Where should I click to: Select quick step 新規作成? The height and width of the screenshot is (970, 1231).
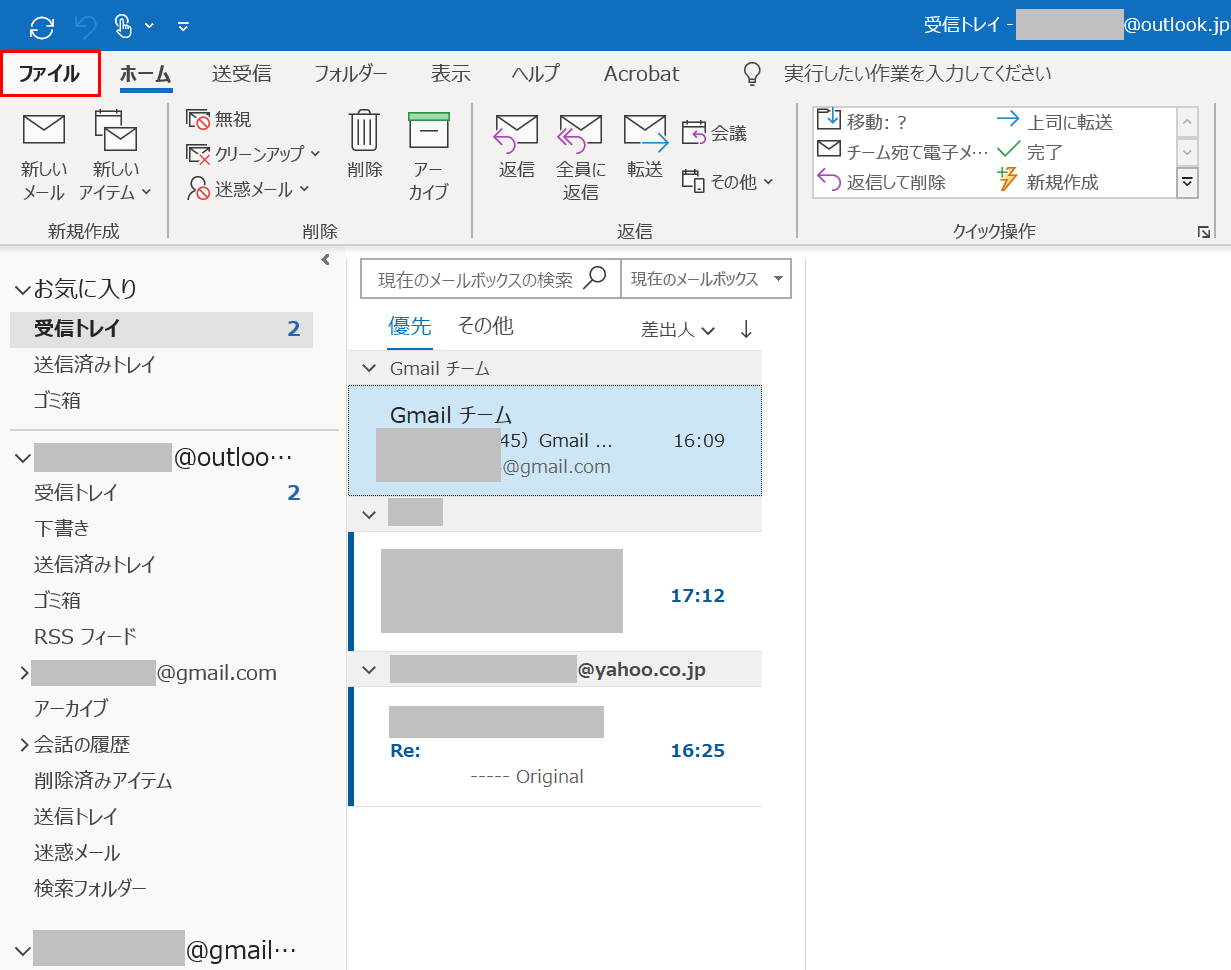click(x=1048, y=182)
